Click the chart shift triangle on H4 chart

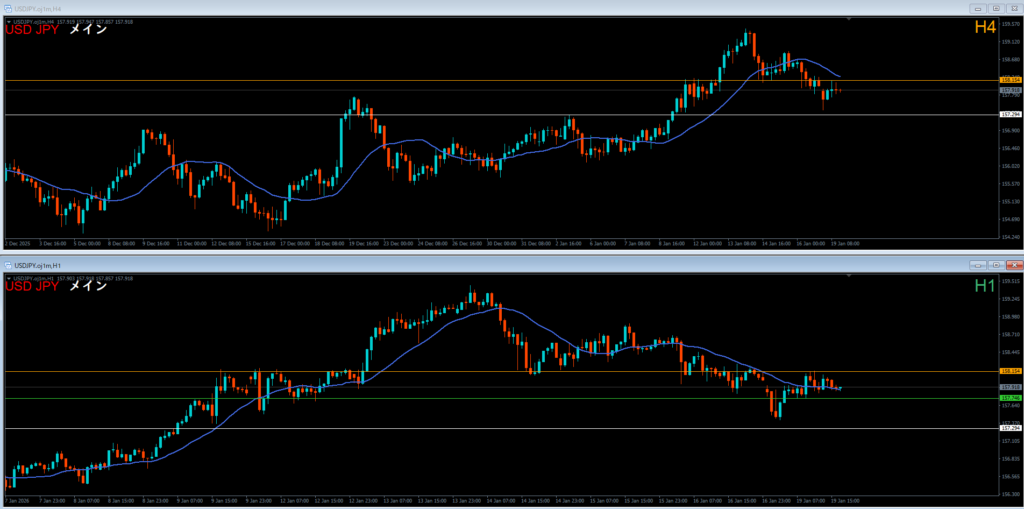coord(849,19)
